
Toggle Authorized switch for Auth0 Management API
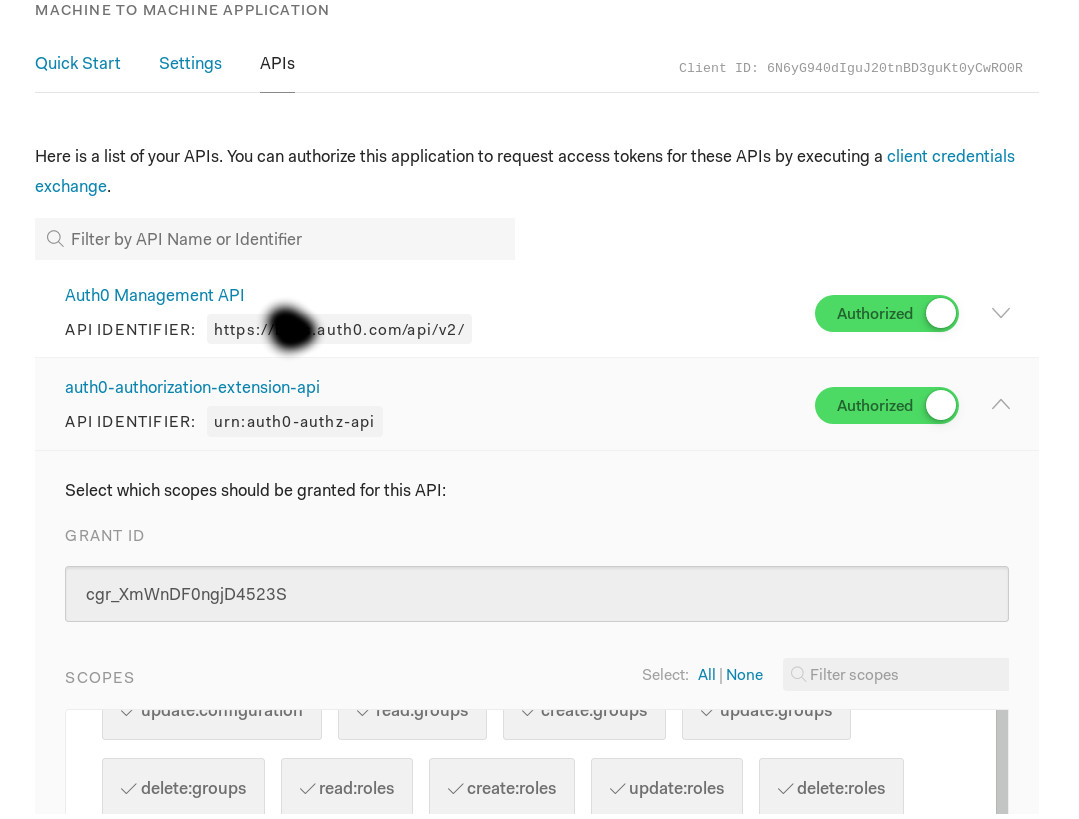pyautogui.click(x=886, y=313)
